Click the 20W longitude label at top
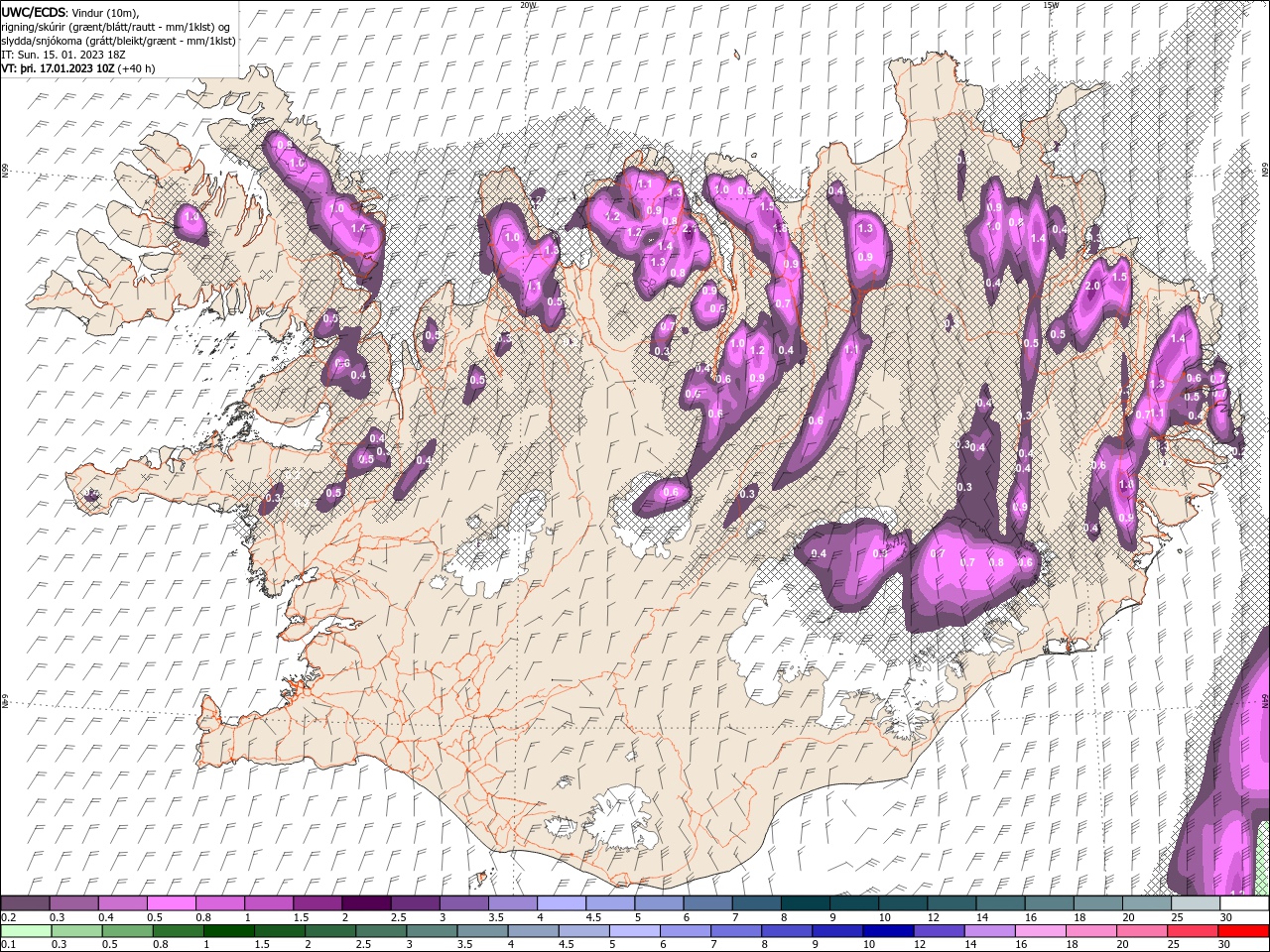 pos(528,5)
